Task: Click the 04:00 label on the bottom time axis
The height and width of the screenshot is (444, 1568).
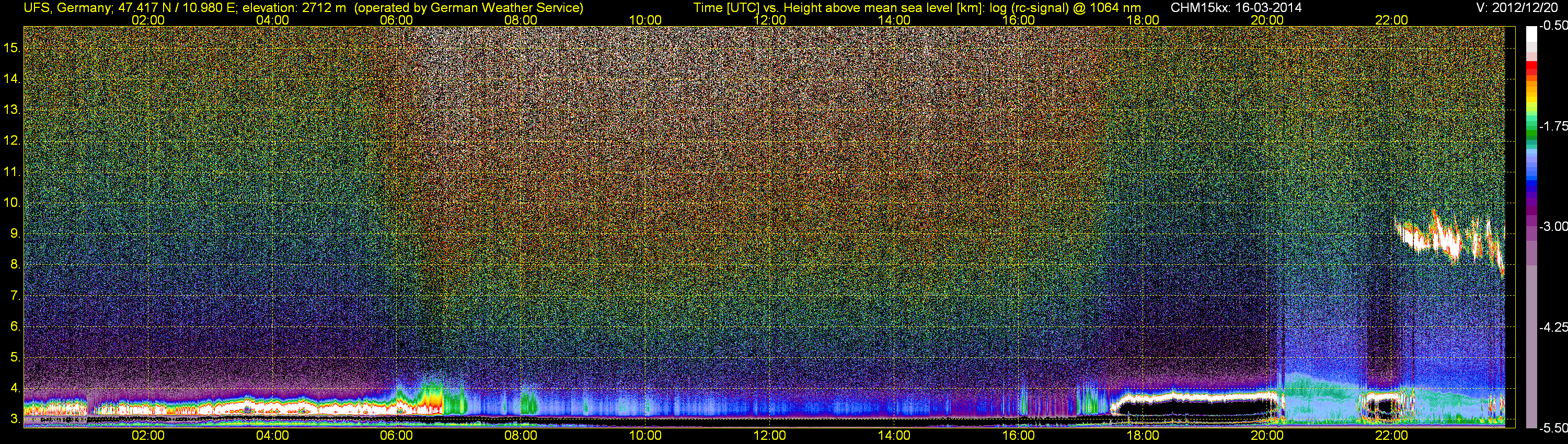Action: click(x=272, y=436)
